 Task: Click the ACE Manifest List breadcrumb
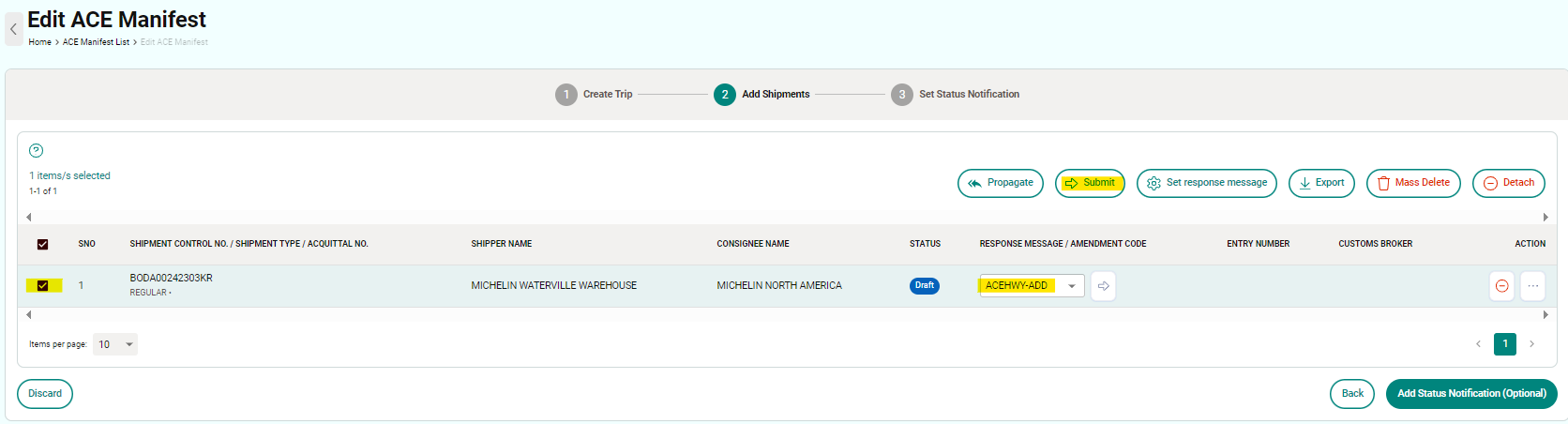[96, 42]
